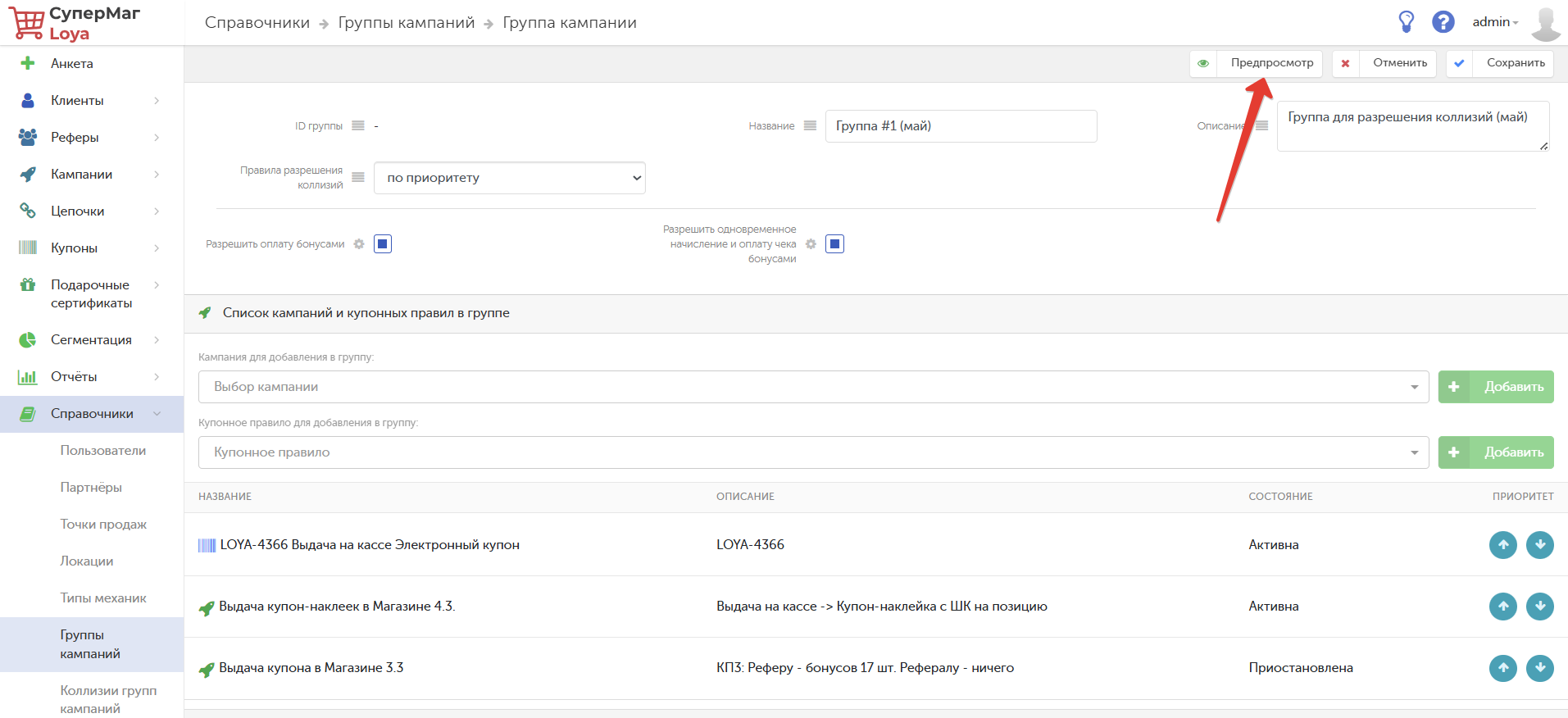This screenshot has width=1568, height=718.
Task: Move Выдача купон-наклеек в Магазине 4.3 up
Action: (x=1502, y=607)
